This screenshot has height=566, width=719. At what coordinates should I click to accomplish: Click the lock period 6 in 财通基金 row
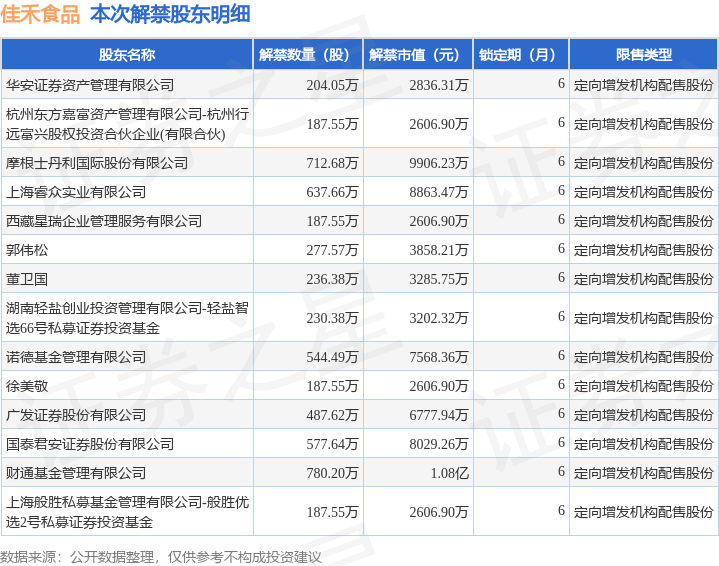point(561,472)
